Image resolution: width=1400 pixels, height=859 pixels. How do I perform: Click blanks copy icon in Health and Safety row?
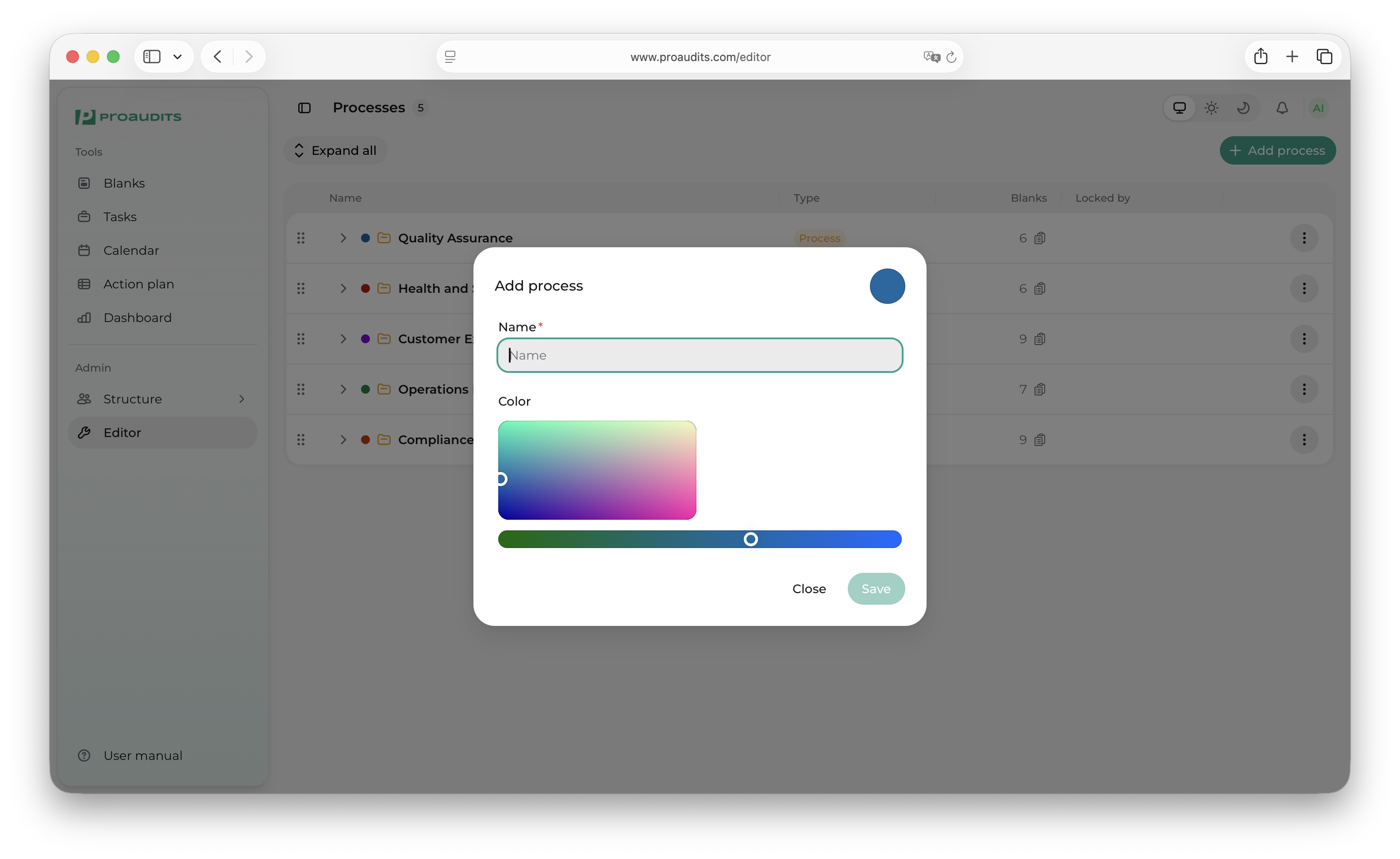1040,288
